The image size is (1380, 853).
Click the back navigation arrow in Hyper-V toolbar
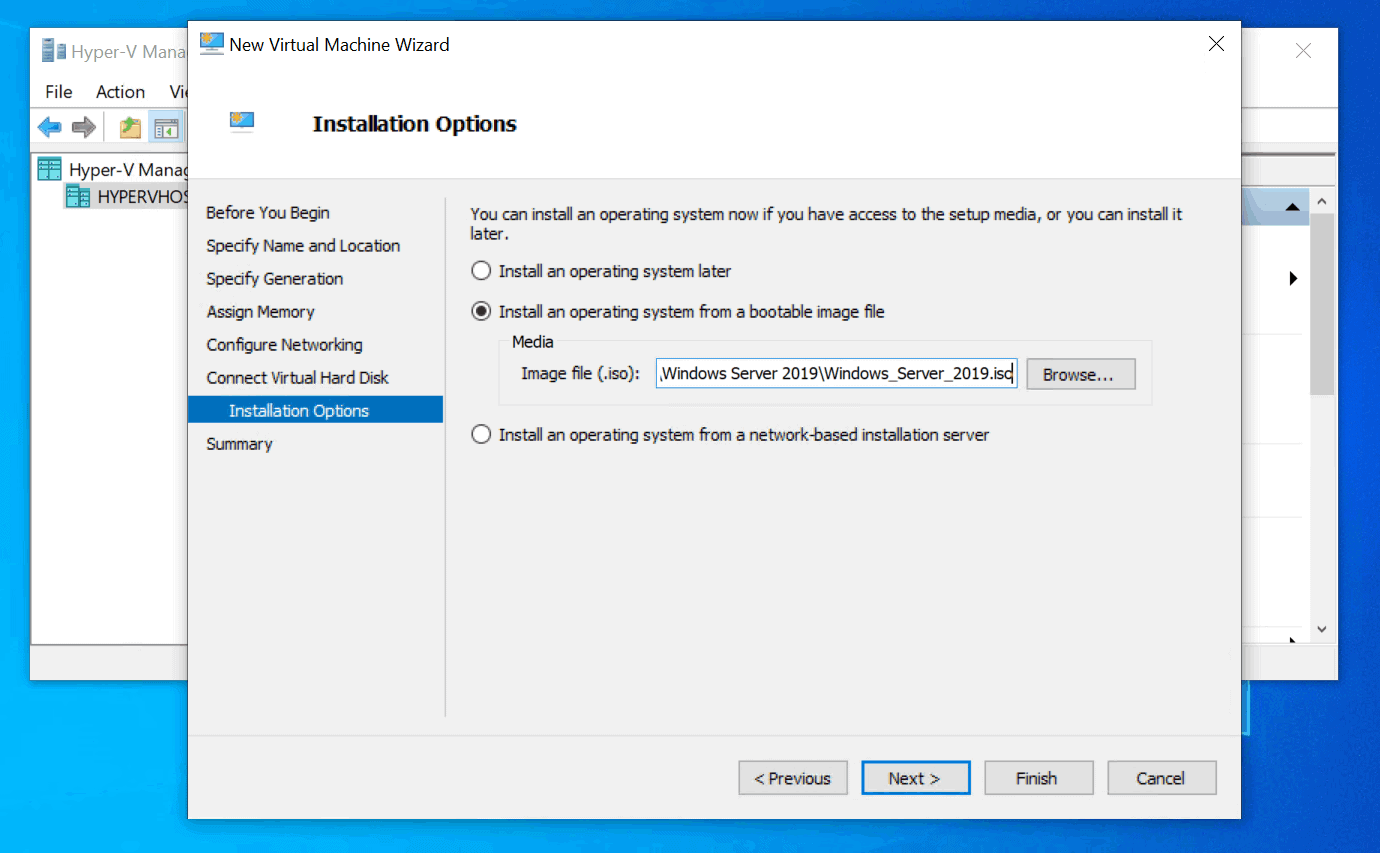coord(49,126)
